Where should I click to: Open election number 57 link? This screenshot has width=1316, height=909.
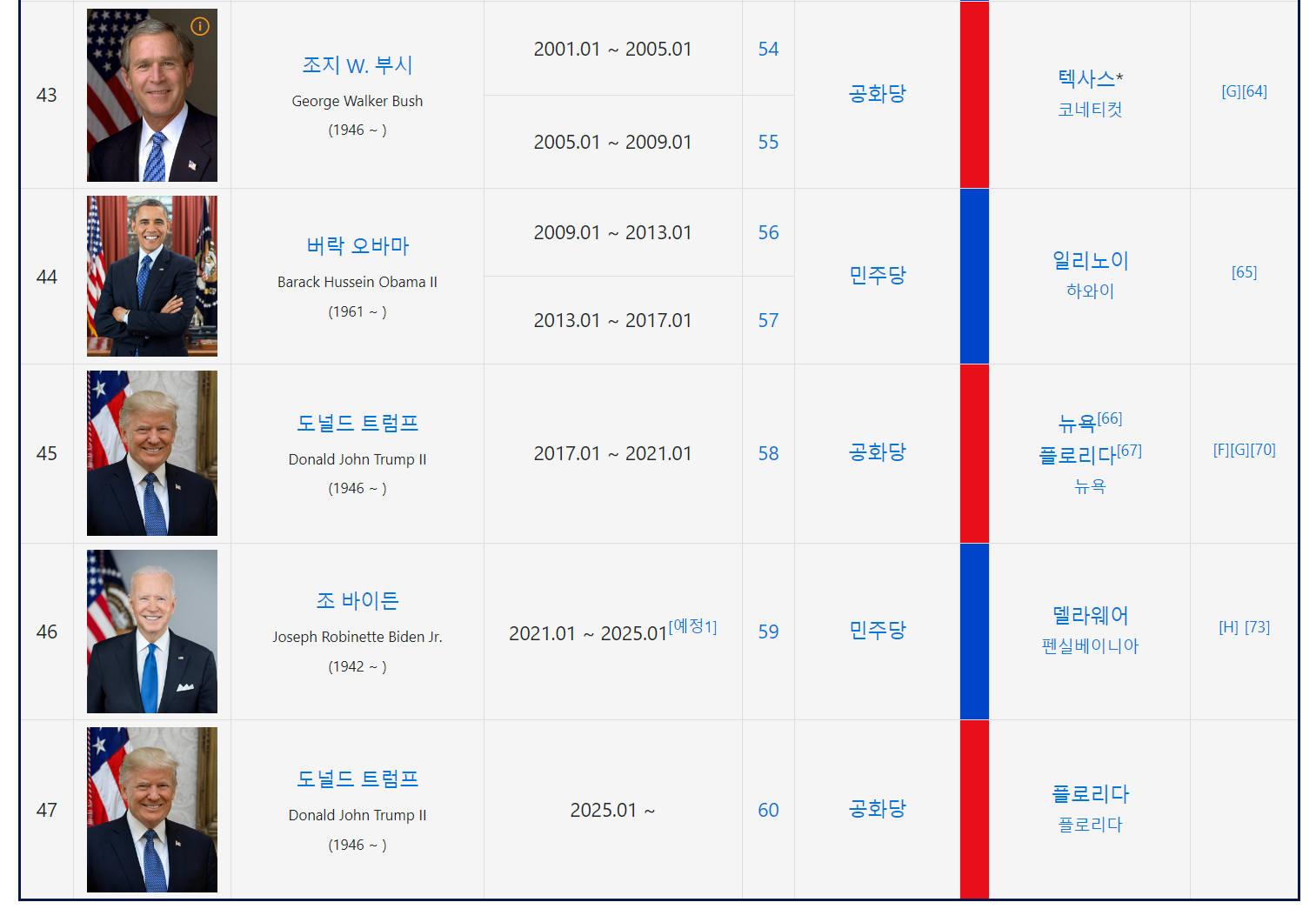[768, 321]
